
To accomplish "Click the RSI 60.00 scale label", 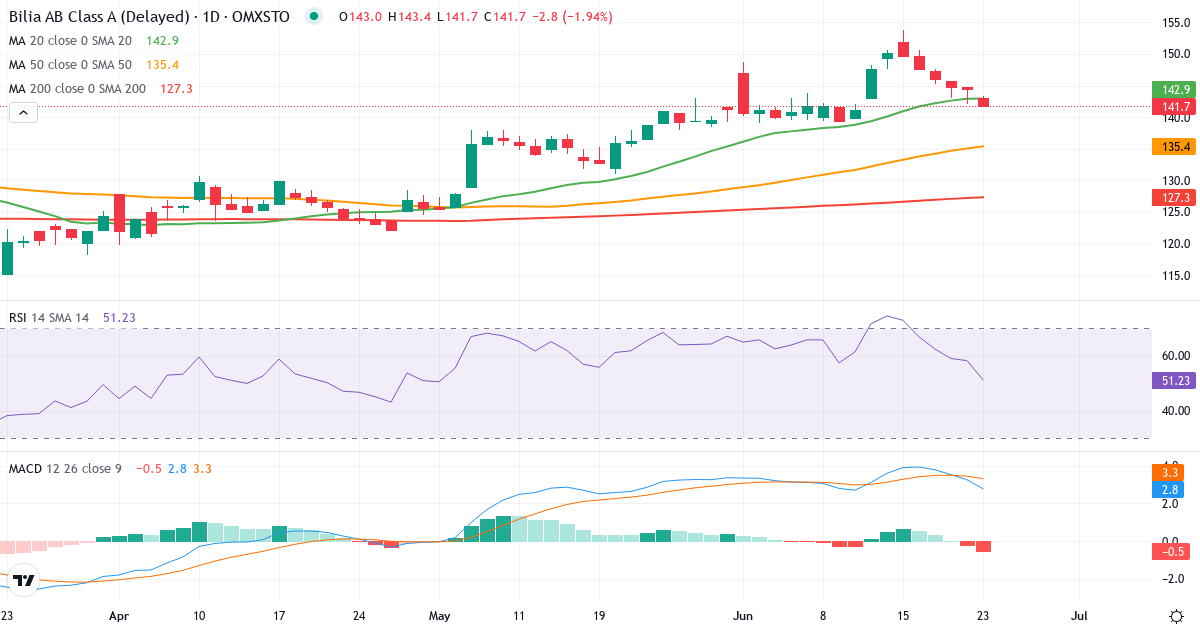I will pyautogui.click(x=1177, y=355).
